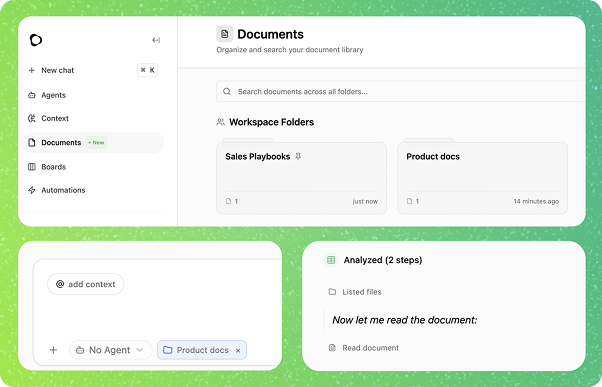Click the Automations lightning icon
Viewport: 602px width, 387px height.
tap(32, 190)
